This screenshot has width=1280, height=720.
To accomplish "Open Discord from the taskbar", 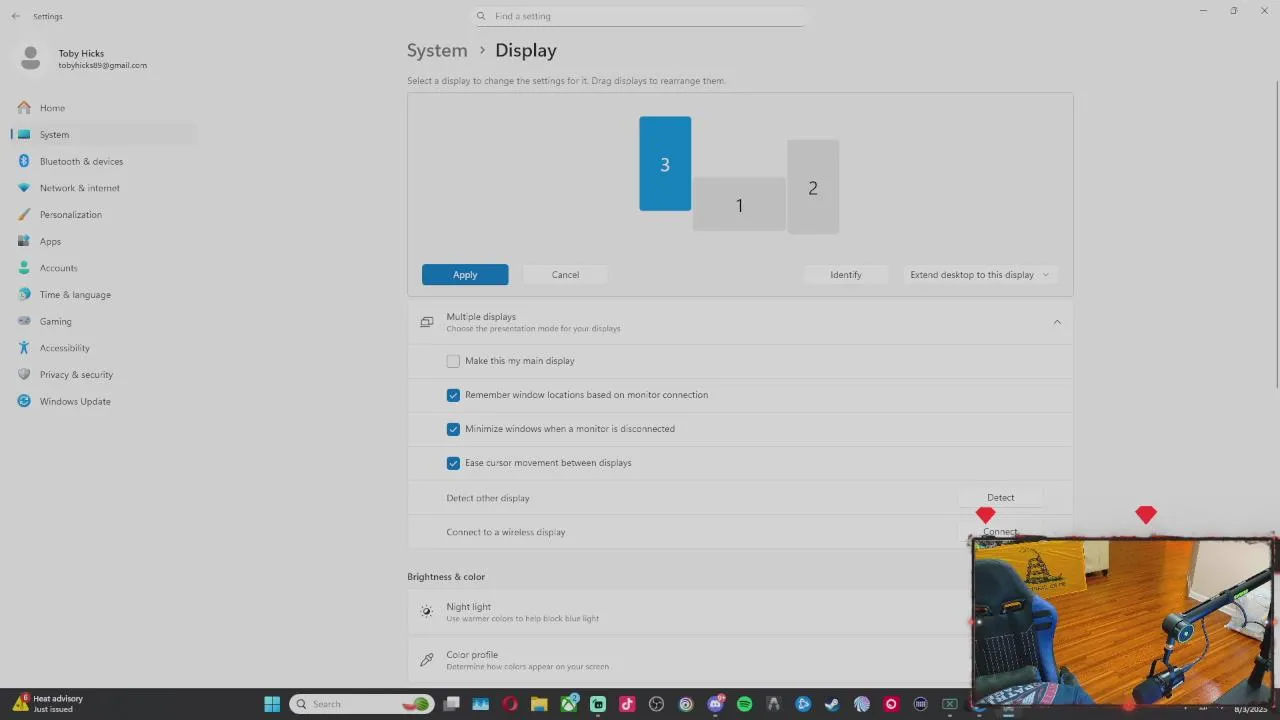I will click(x=715, y=704).
